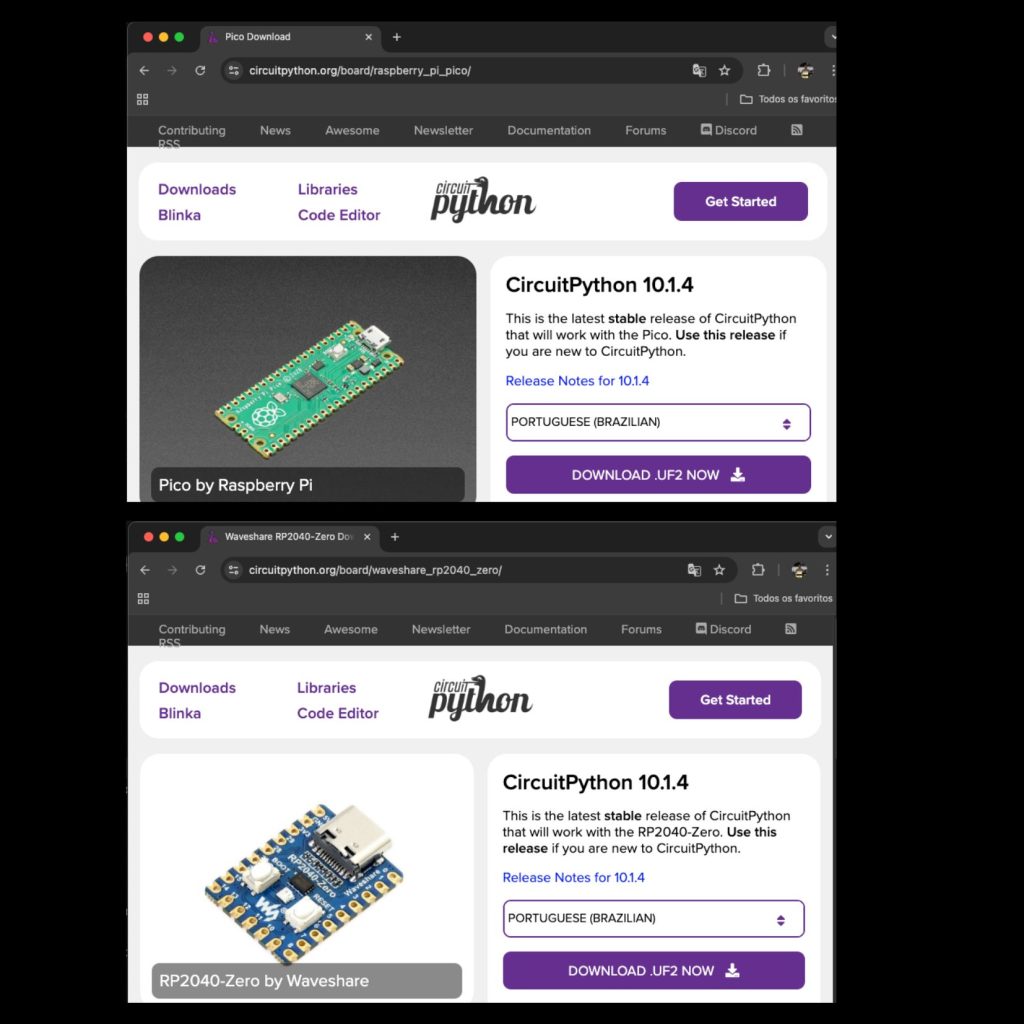1024x1024 pixels.
Task: Open the RSS feed icon beside Discord on the Pico page
Action: pyautogui.click(x=796, y=130)
